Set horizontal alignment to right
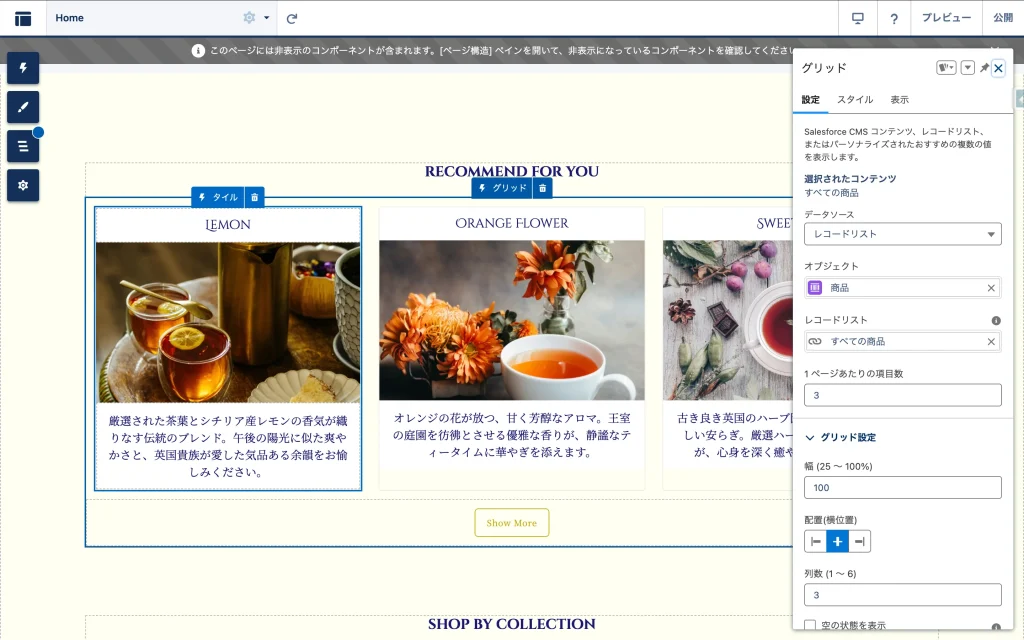 click(859, 542)
